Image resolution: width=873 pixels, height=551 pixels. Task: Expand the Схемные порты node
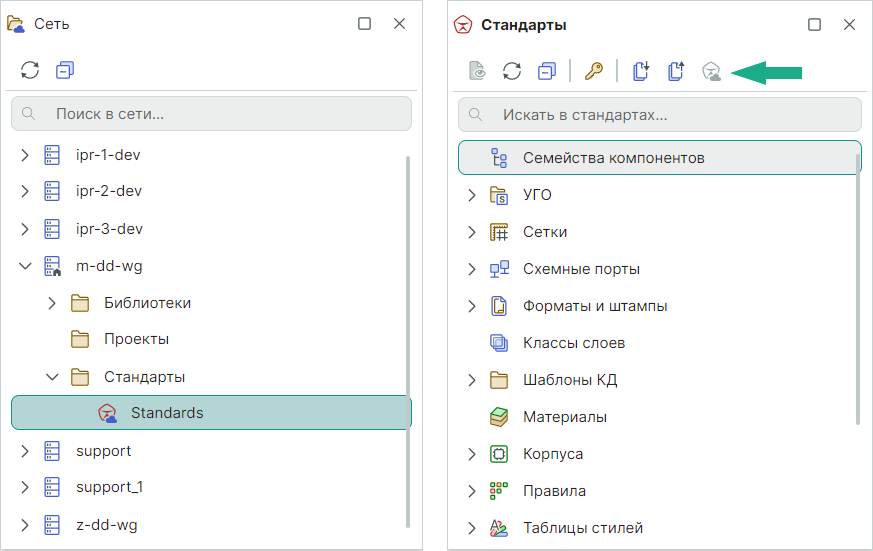(x=472, y=269)
